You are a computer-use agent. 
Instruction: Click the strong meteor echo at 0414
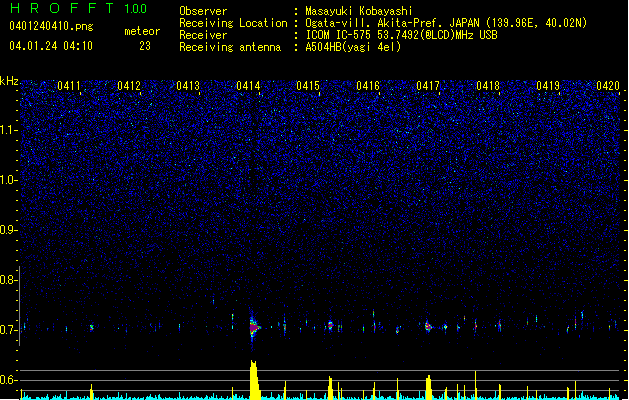click(253, 328)
